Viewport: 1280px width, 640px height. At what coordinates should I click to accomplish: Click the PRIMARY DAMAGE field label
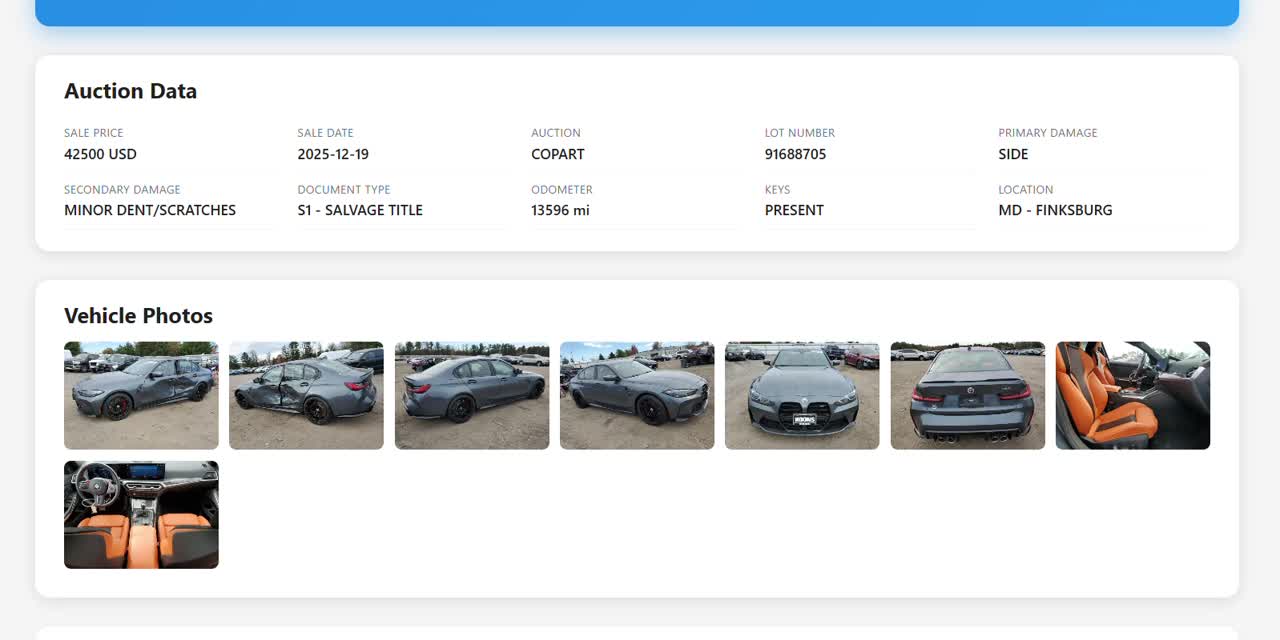coord(1048,133)
